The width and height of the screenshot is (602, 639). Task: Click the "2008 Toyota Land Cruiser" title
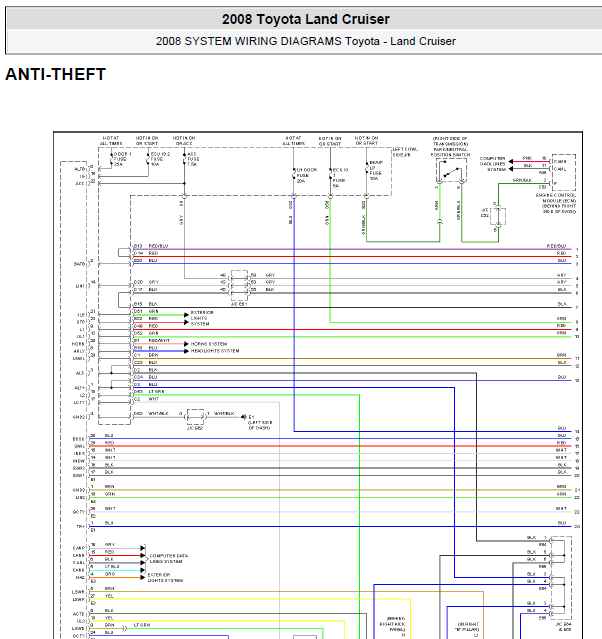pyautogui.click(x=306, y=19)
